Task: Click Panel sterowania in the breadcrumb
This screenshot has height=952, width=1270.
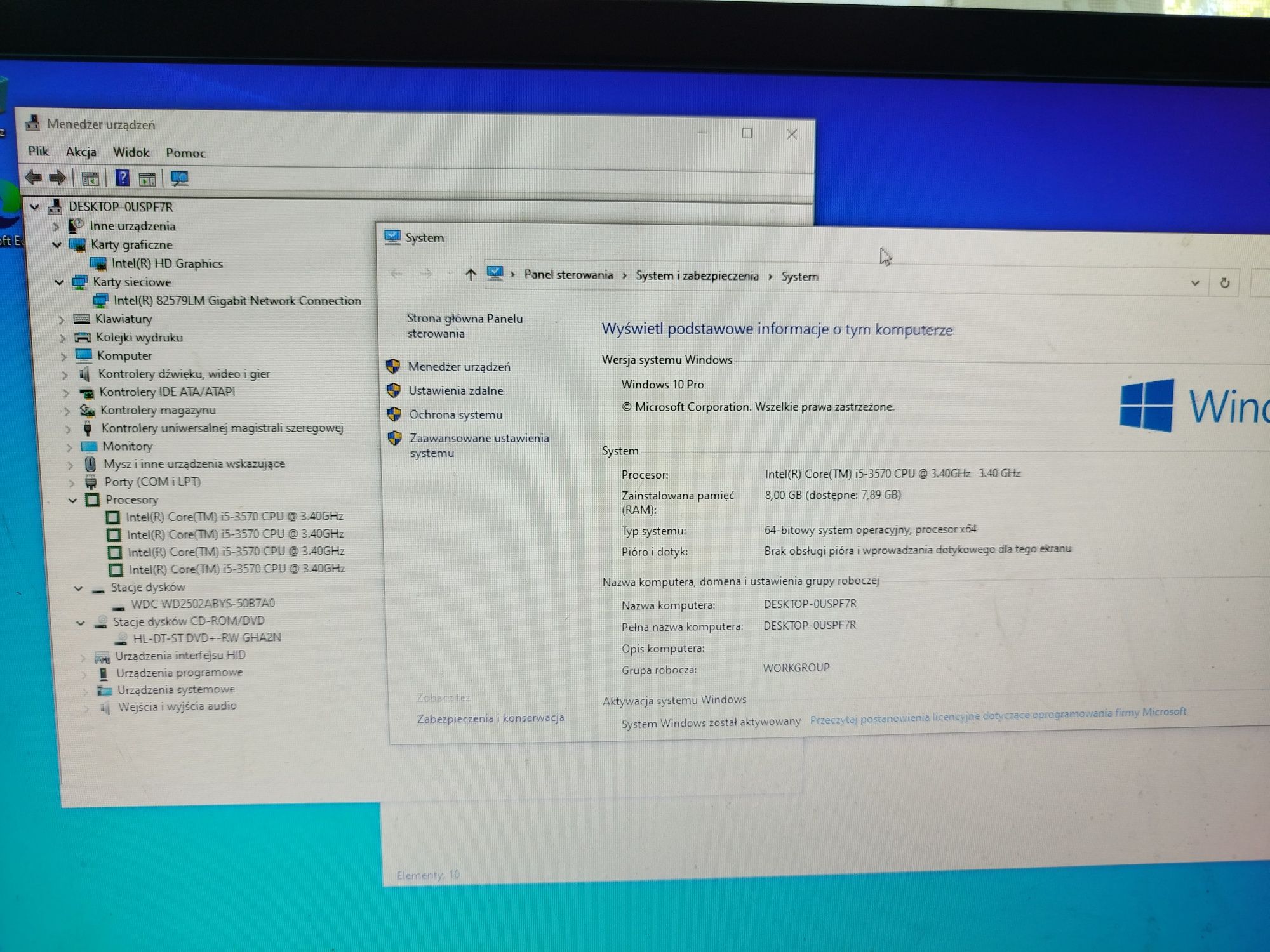Action: [x=568, y=275]
